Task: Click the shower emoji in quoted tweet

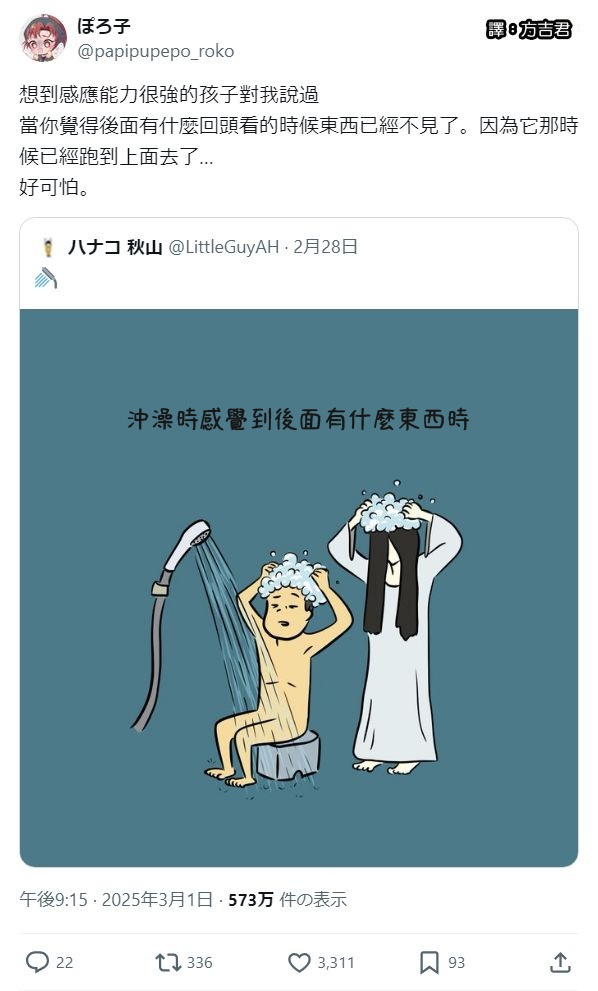Action: 46,278
